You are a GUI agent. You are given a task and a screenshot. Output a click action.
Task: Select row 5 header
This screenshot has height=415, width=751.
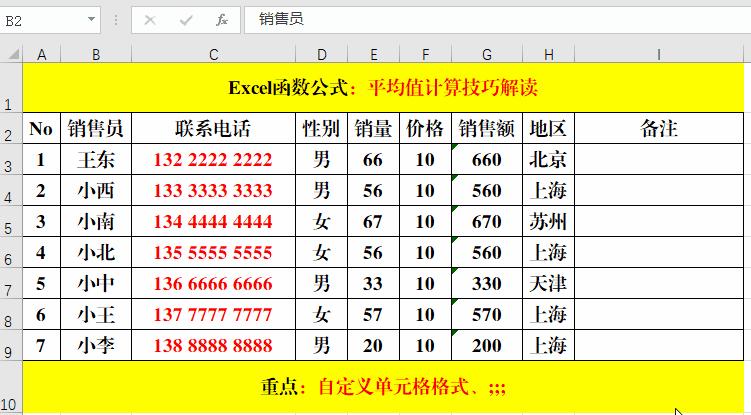(11, 221)
